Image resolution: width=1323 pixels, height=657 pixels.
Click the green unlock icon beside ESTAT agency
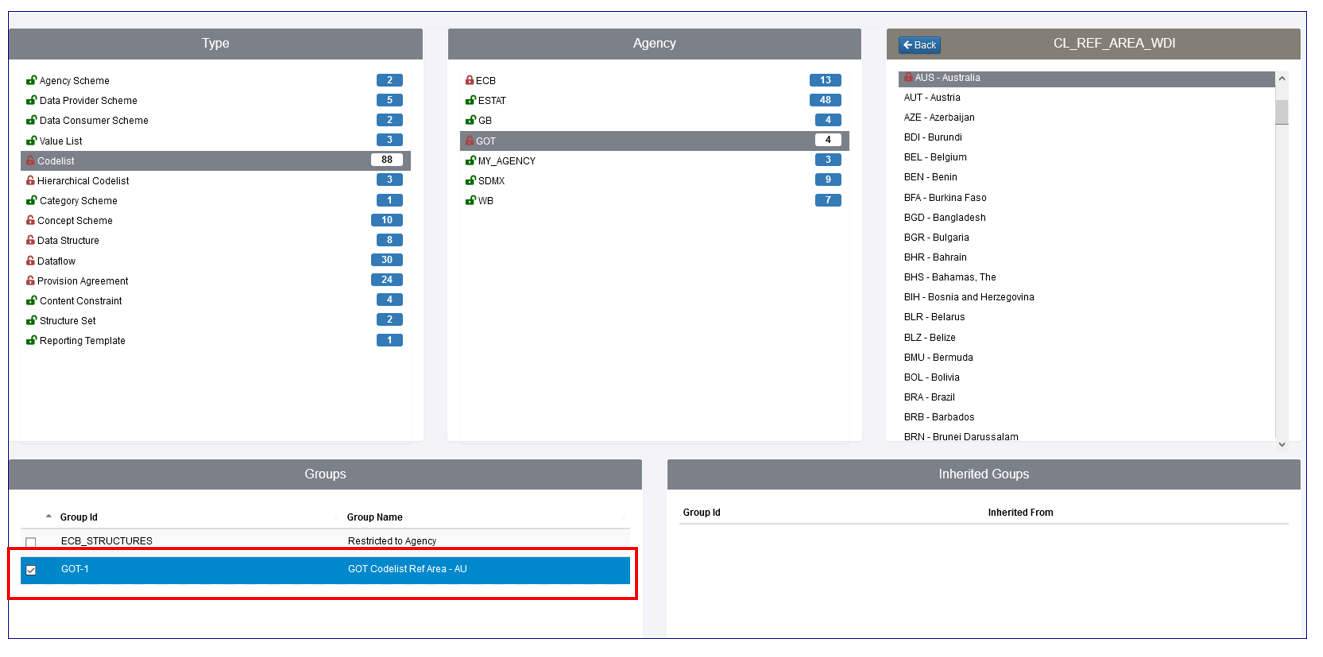pos(470,101)
